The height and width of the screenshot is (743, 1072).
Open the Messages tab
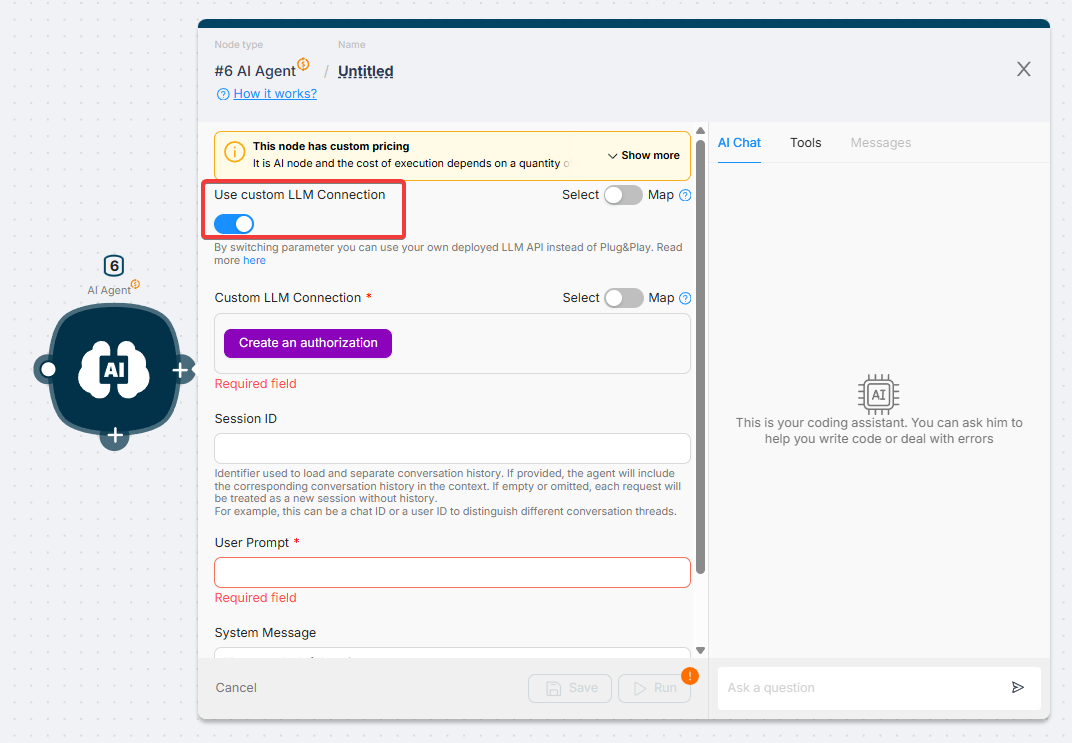click(880, 143)
